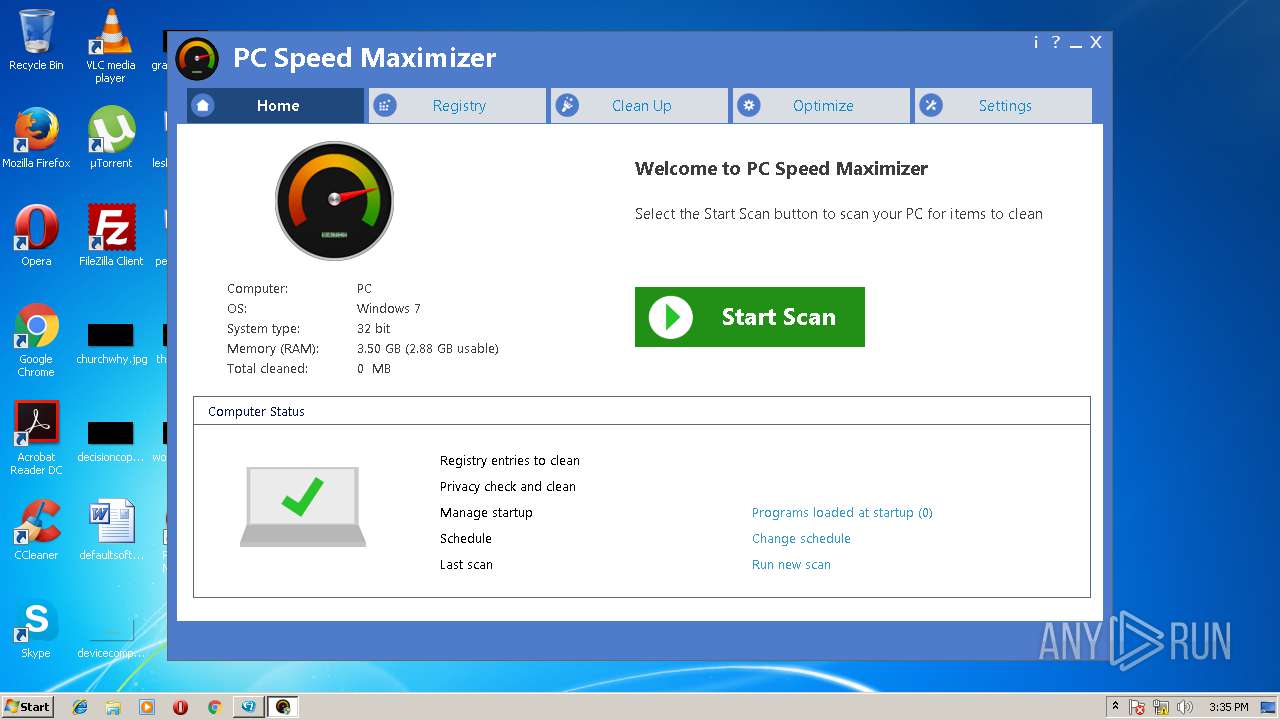Viewport: 1280px width, 720px height.
Task: Select the VLC media player desktop icon
Action: pos(110,46)
